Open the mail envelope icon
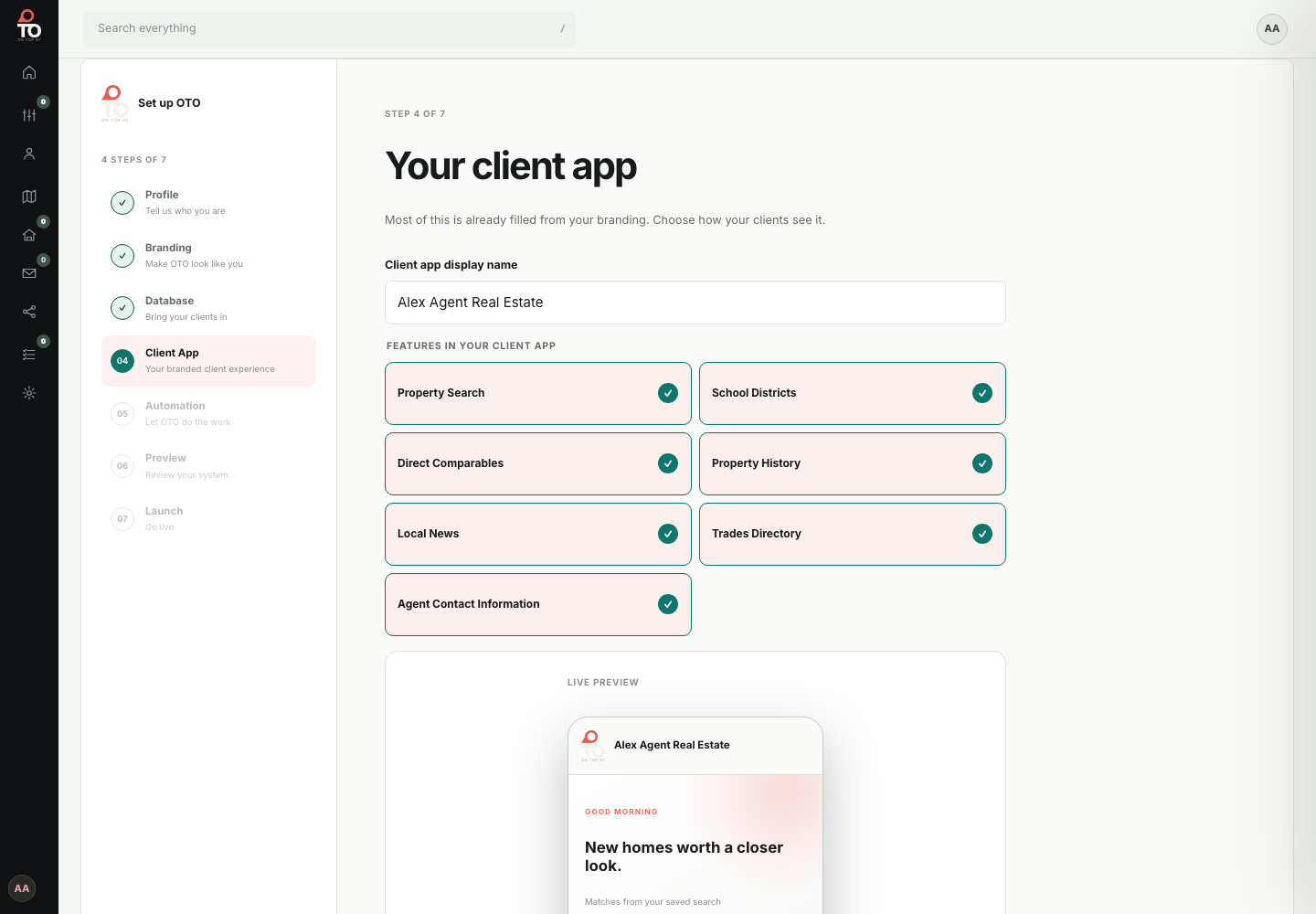 29,273
